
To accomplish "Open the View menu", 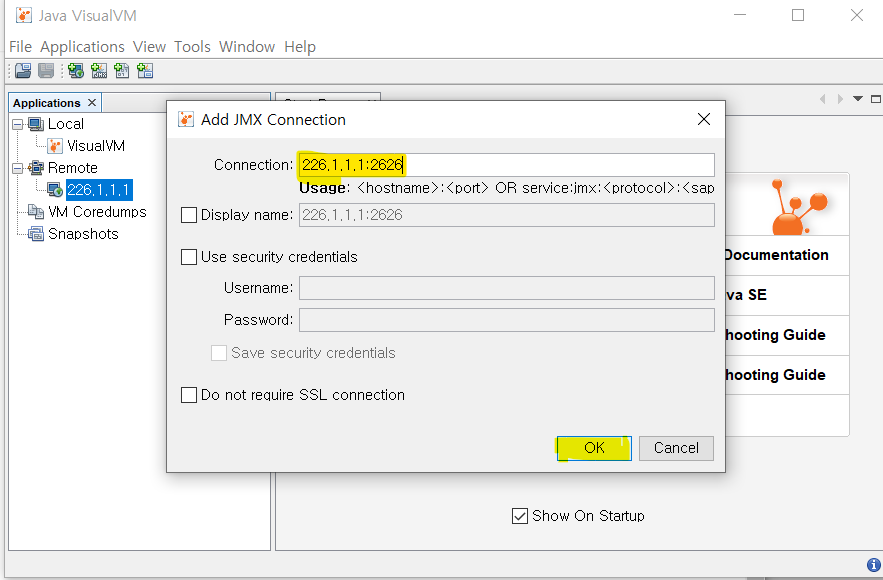I will 149,47.
